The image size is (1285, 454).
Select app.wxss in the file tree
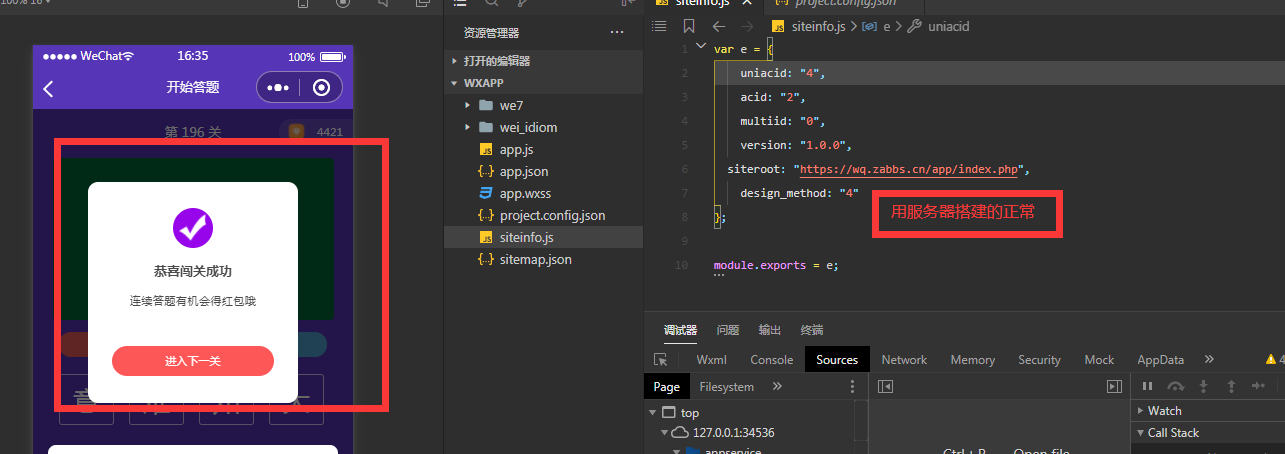point(526,193)
